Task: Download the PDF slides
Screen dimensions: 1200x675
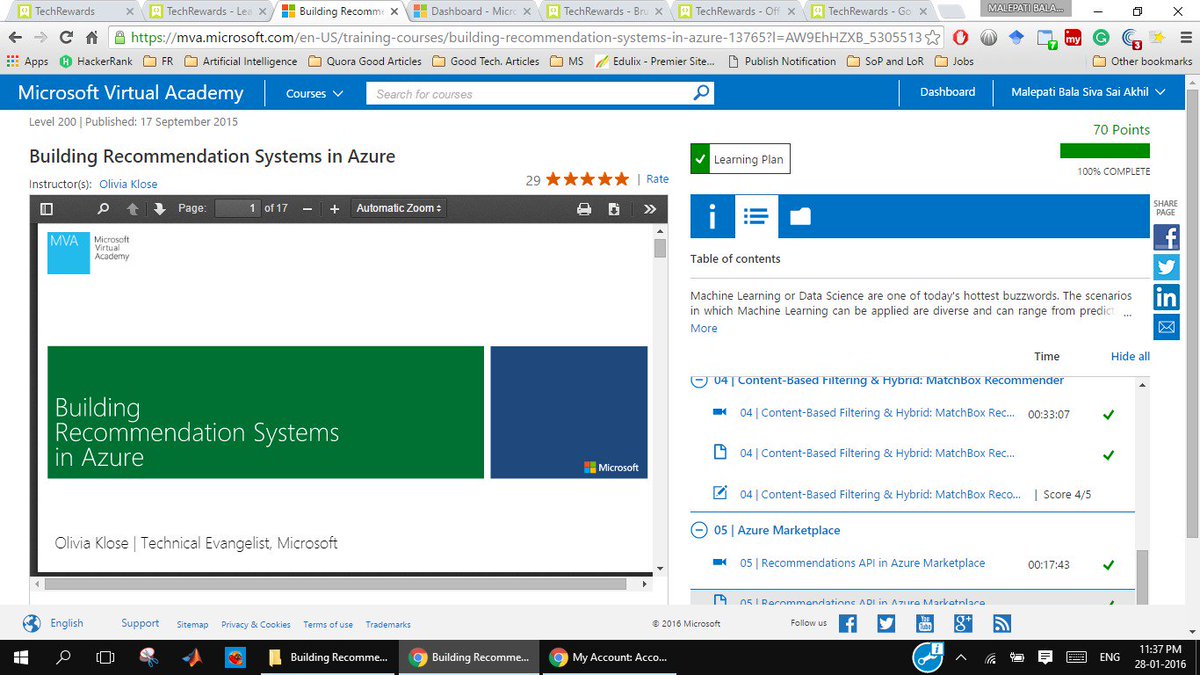Action: (614, 209)
